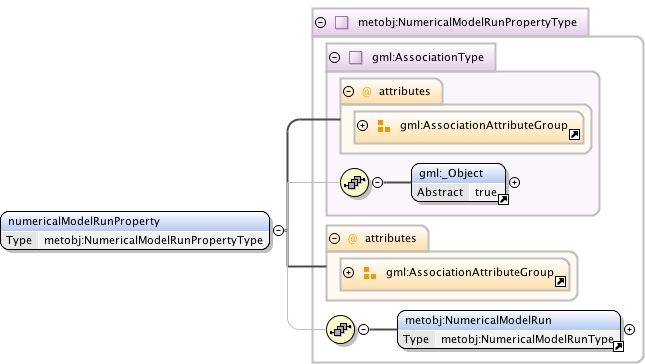Collapse the gml:AssociationType group
This screenshot has height=364, width=645.
[334, 57]
